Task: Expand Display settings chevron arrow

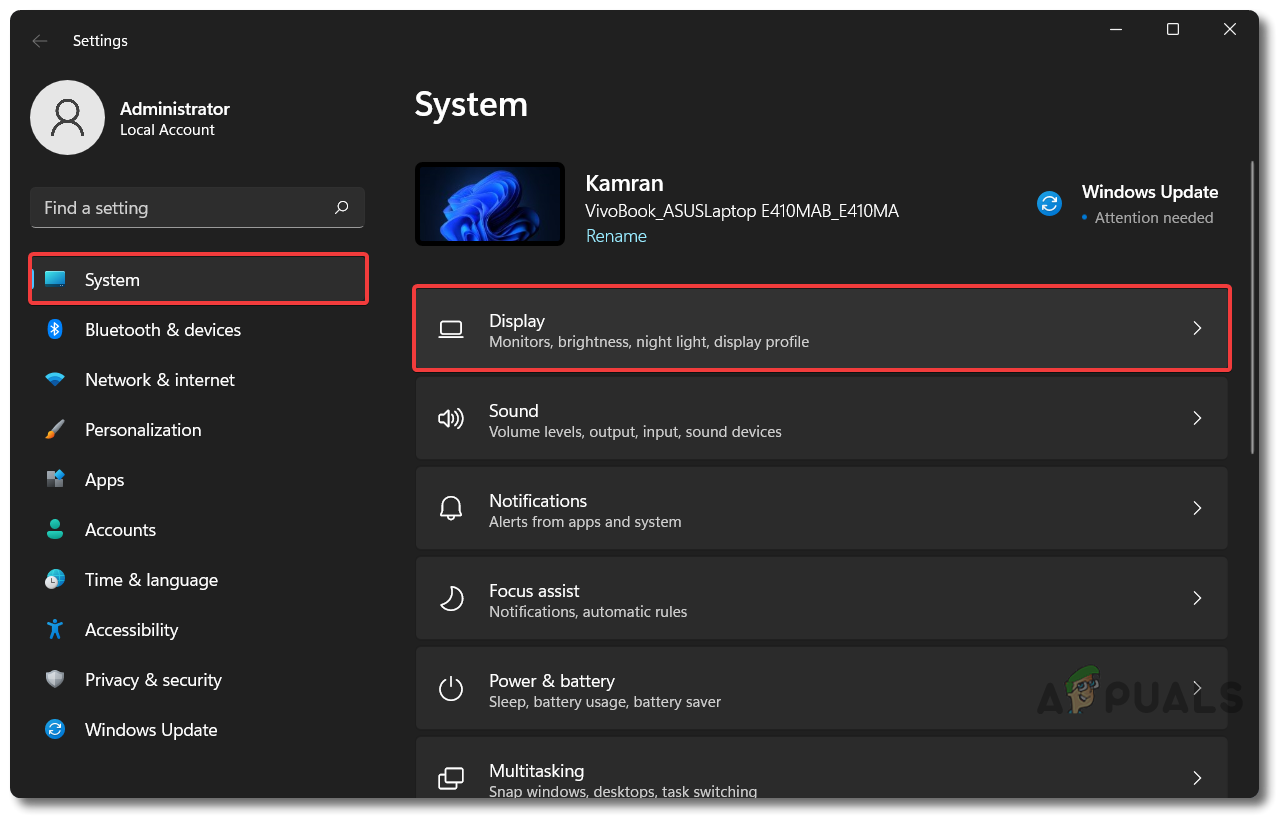Action: click(1197, 329)
